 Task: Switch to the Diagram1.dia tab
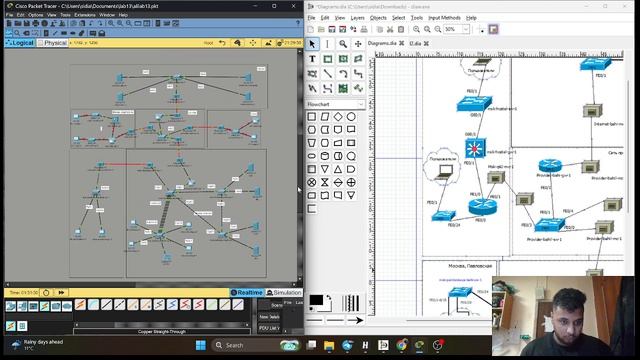tap(382, 43)
